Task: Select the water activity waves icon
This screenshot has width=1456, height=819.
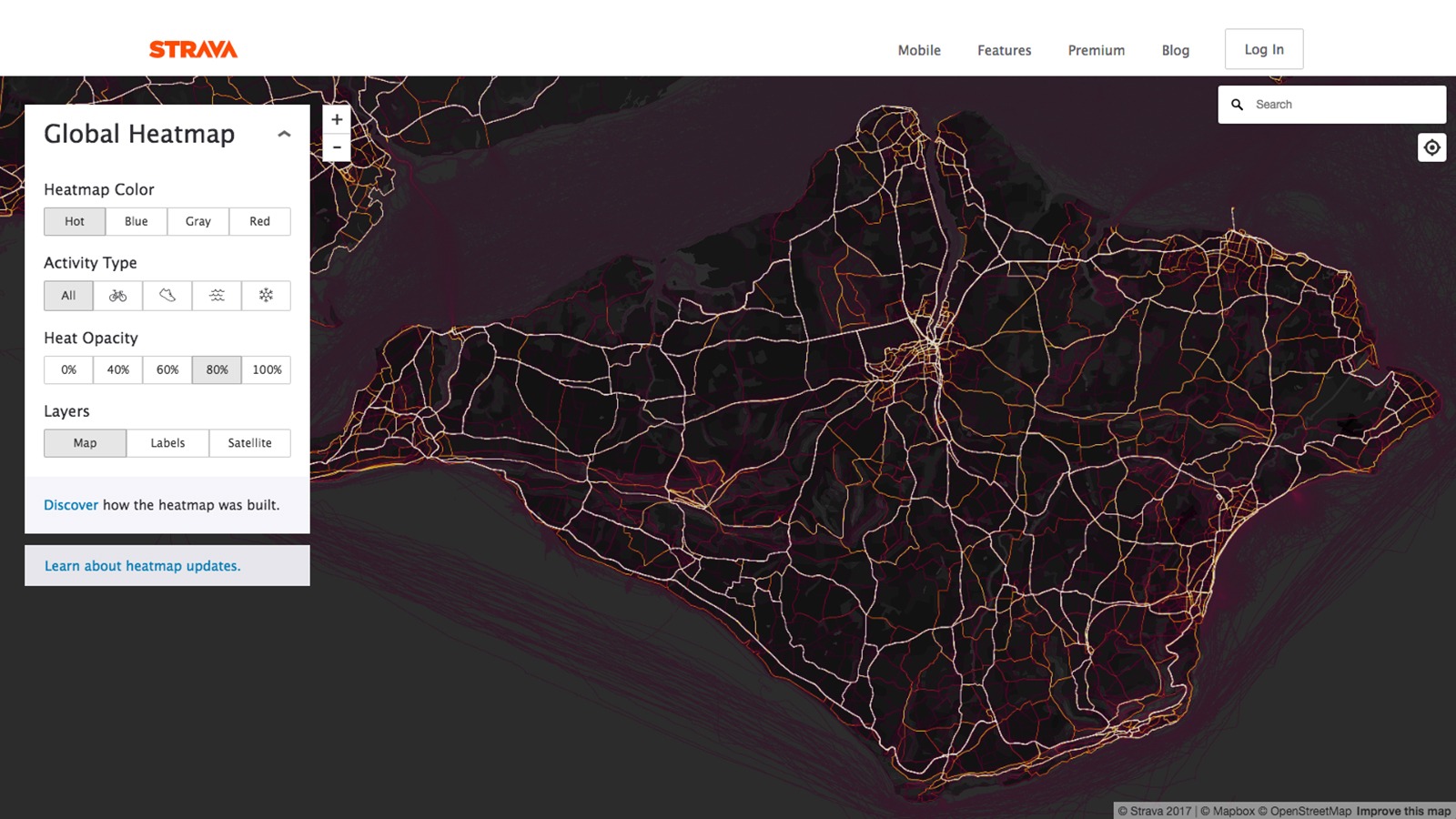Action: (217, 296)
